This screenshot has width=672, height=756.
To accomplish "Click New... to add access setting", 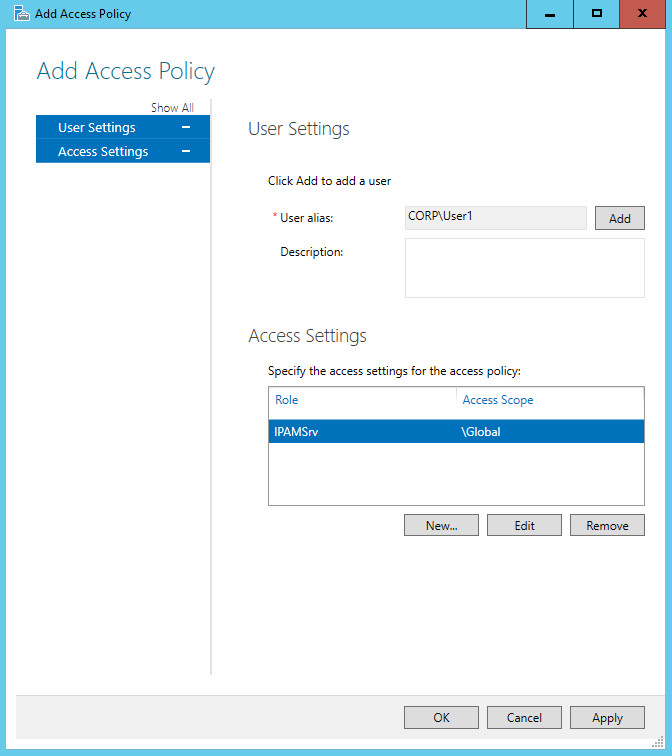I will point(441,525).
